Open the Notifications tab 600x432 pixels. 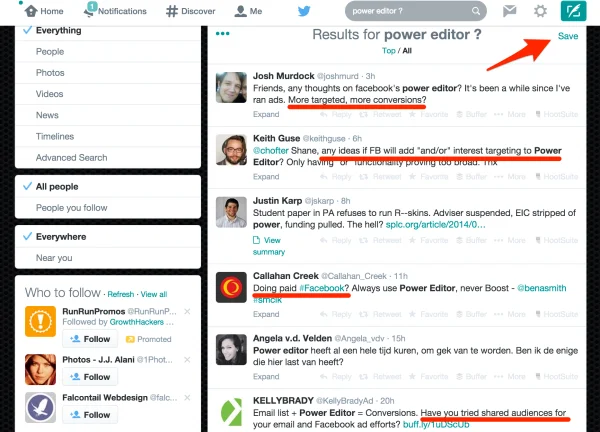116,11
